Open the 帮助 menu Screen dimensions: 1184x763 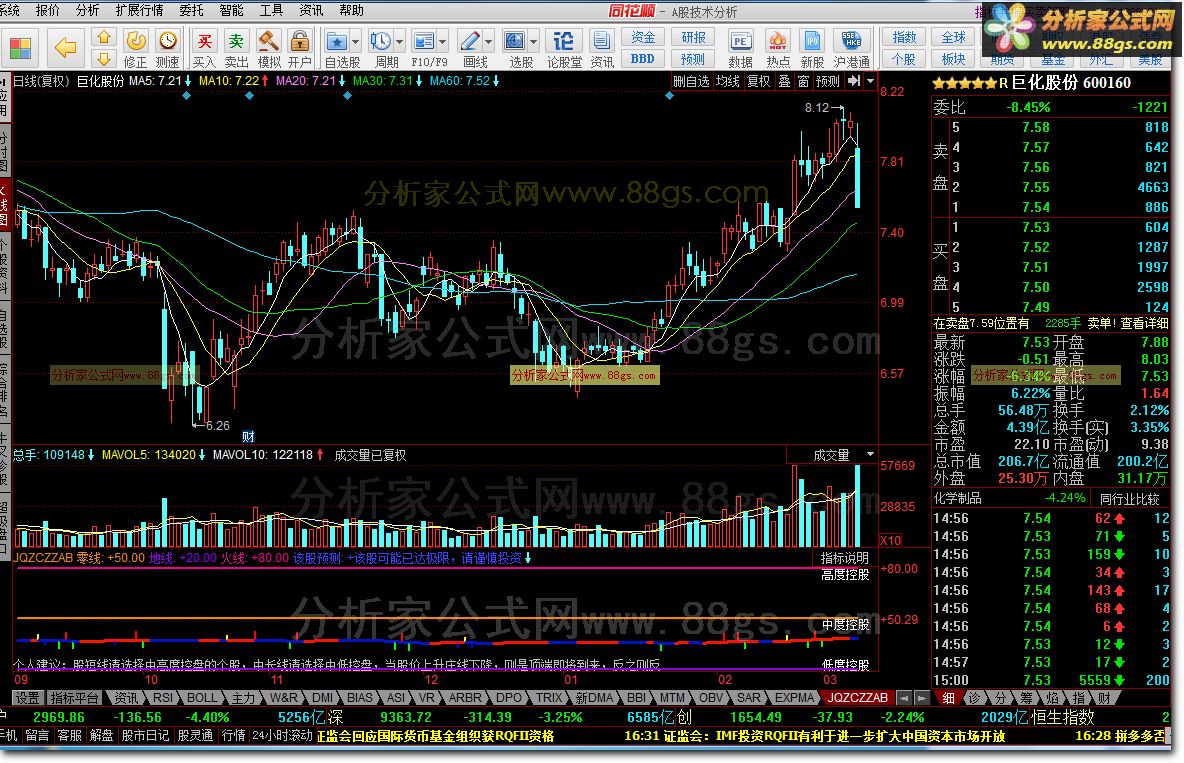coord(351,11)
